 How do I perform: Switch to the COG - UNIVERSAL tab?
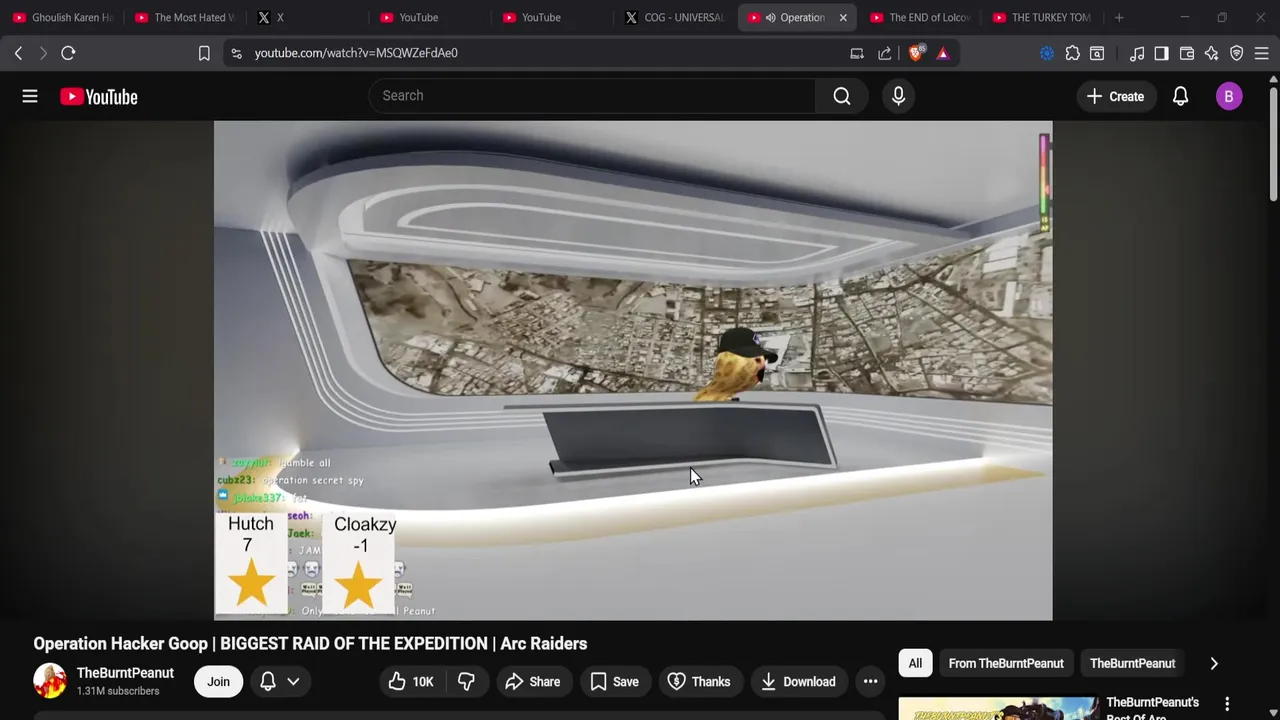click(x=675, y=17)
